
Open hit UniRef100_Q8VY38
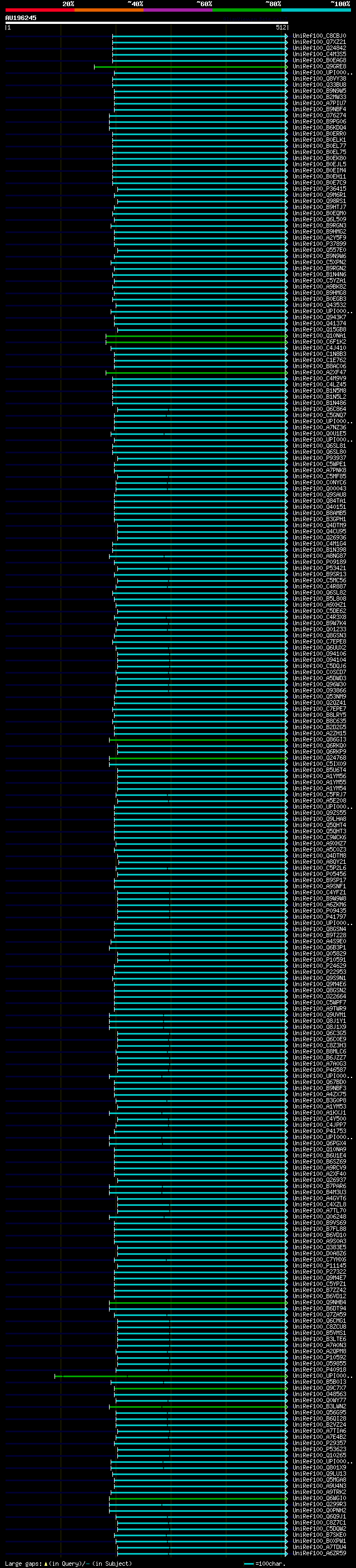[319, 78]
